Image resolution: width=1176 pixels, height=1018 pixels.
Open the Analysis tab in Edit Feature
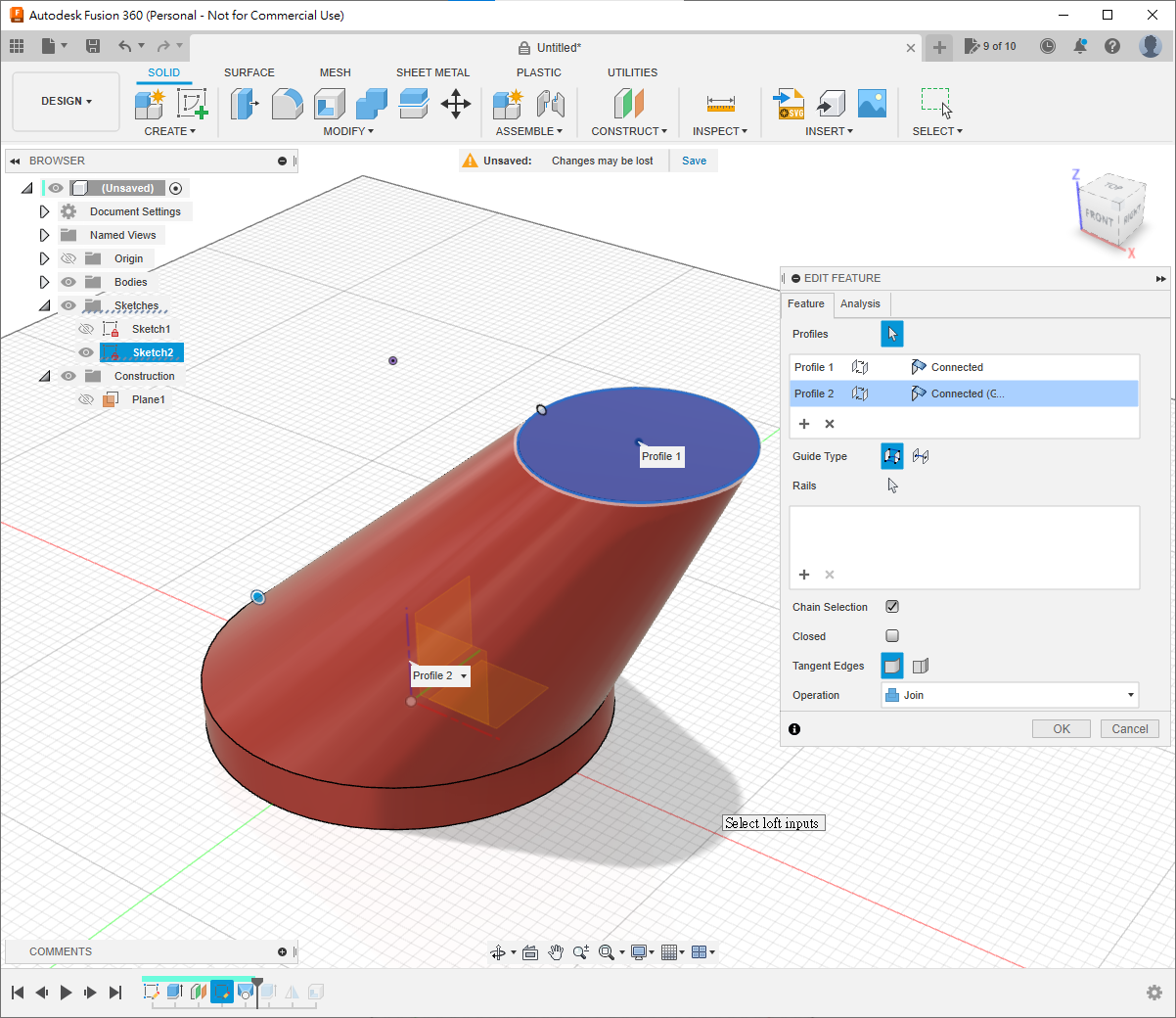click(x=860, y=303)
